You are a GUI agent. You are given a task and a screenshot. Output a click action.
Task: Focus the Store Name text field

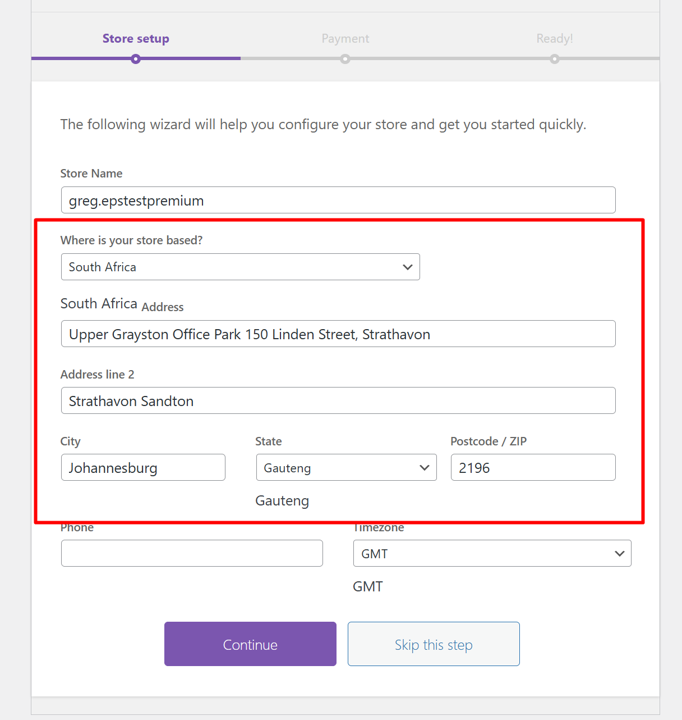click(338, 200)
